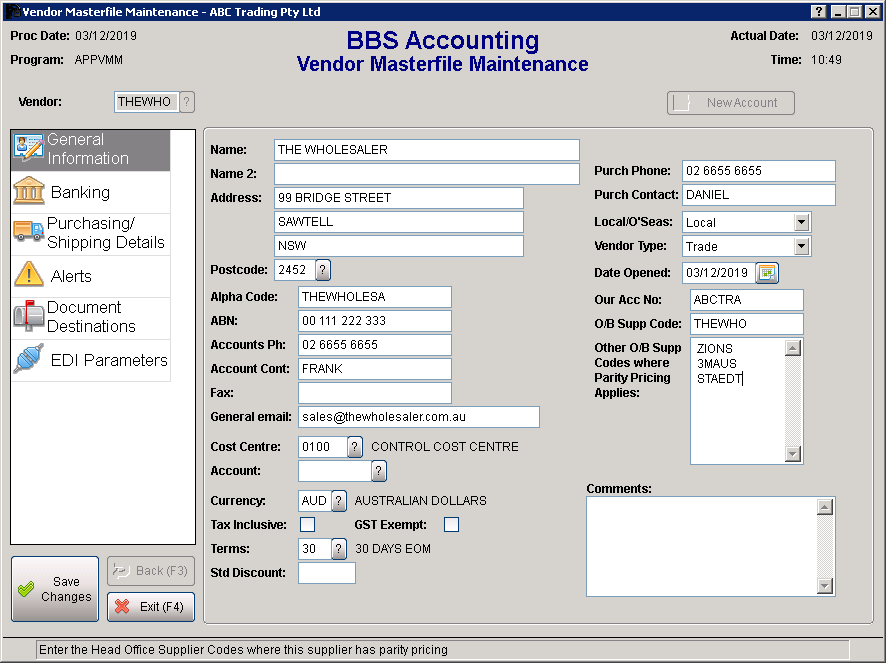Screen dimensions: 886x663
Task: Open the Currency lookup icon
Action: (339, 501)
